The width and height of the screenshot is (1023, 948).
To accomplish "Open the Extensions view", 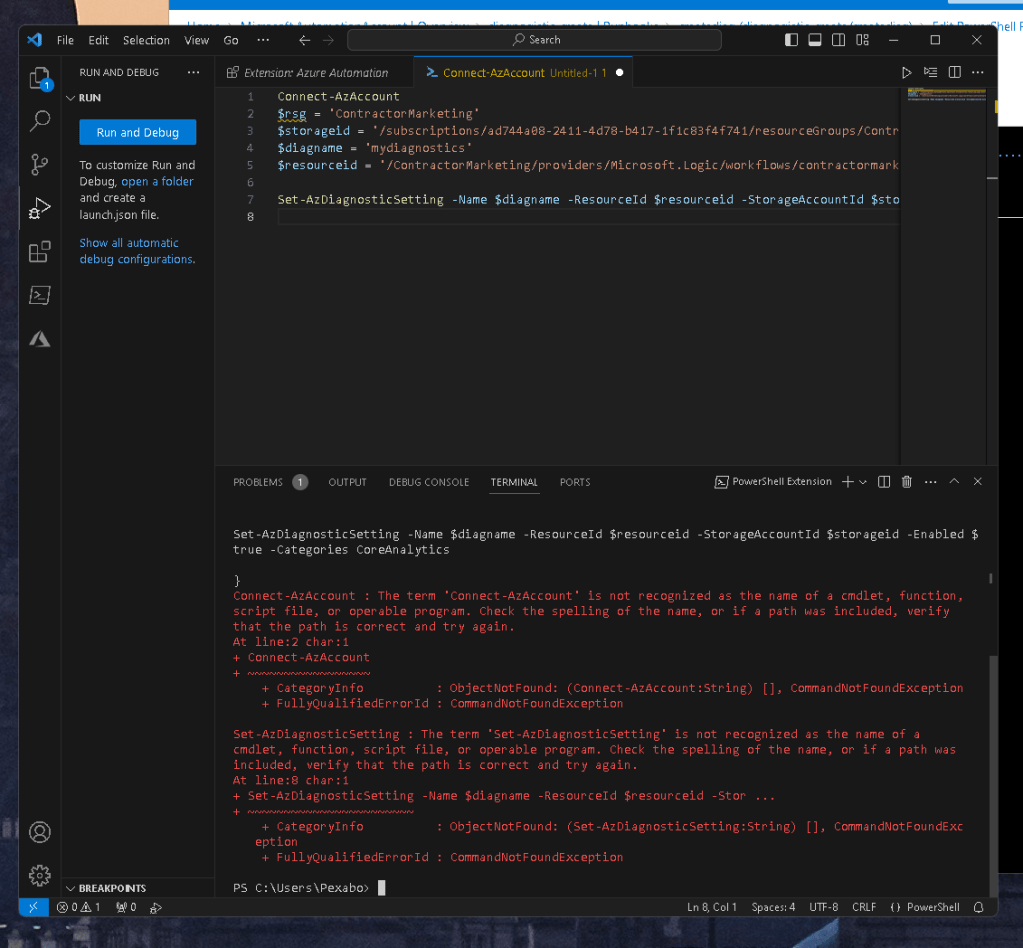I will coord(40,251).
